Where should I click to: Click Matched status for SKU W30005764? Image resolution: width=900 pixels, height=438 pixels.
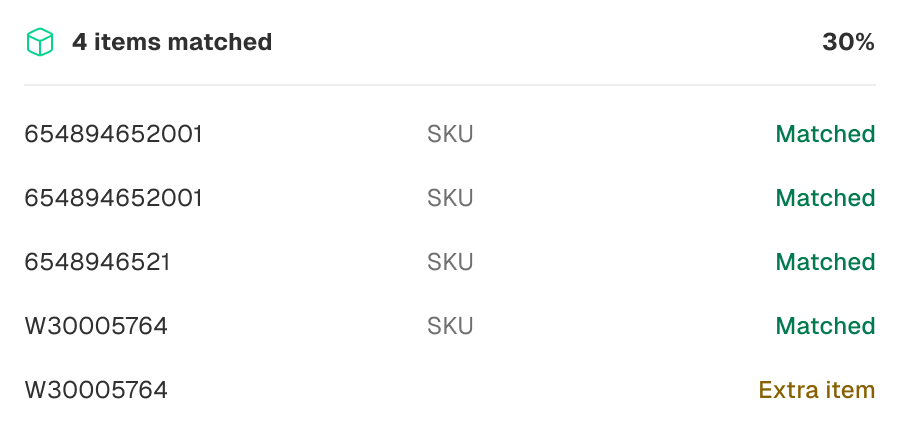(x=825, y=326)
